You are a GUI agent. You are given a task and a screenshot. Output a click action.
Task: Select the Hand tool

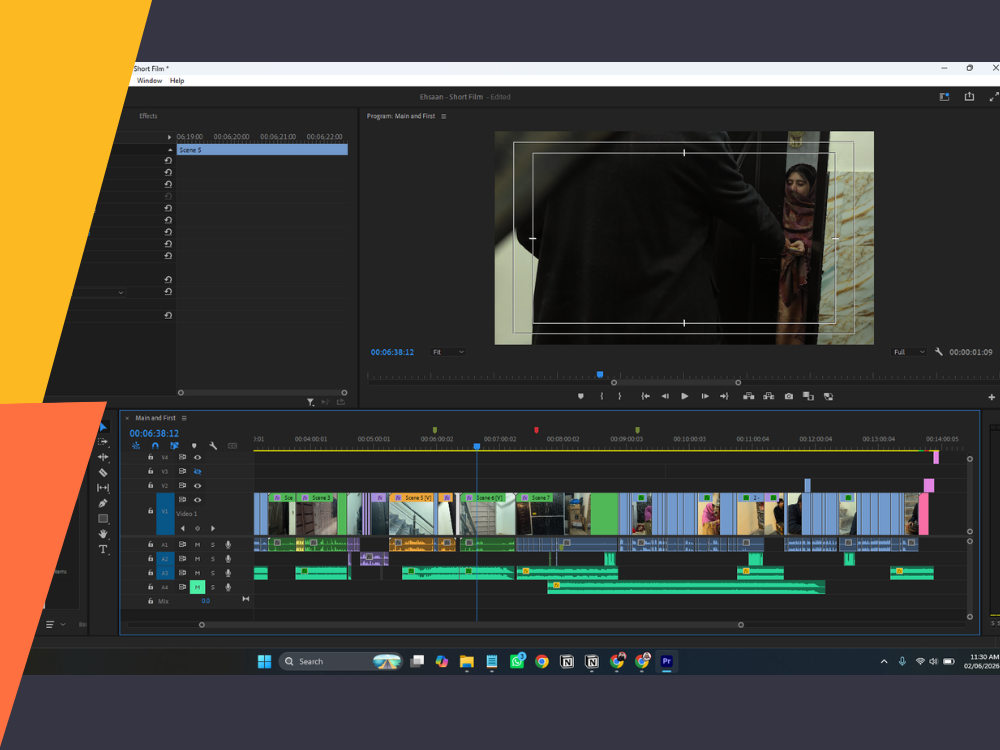click(x=103, y=534)
